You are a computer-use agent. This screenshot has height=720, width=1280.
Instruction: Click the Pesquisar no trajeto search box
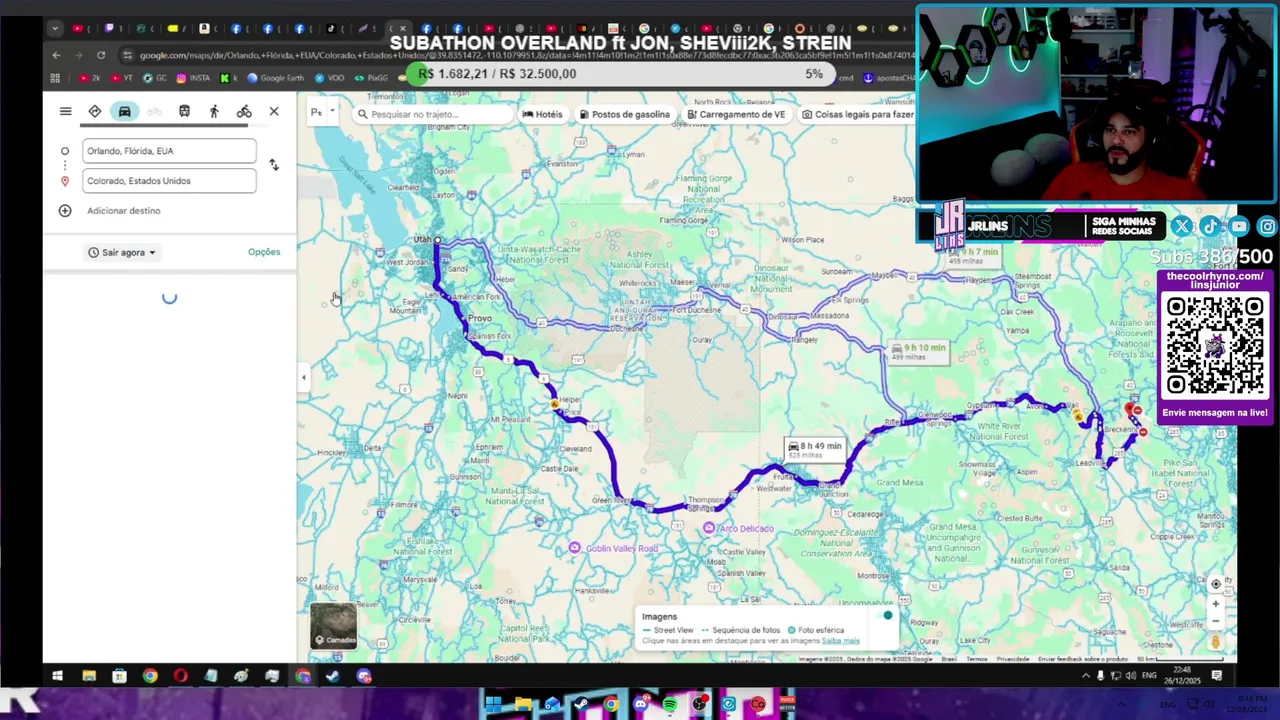pos(433,114)
